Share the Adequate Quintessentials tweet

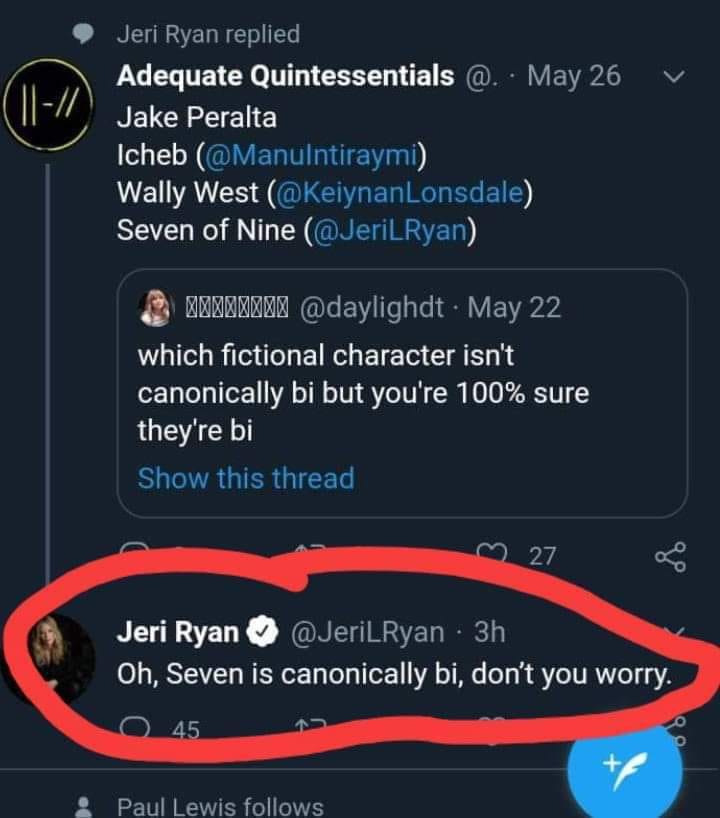(670, 555)
